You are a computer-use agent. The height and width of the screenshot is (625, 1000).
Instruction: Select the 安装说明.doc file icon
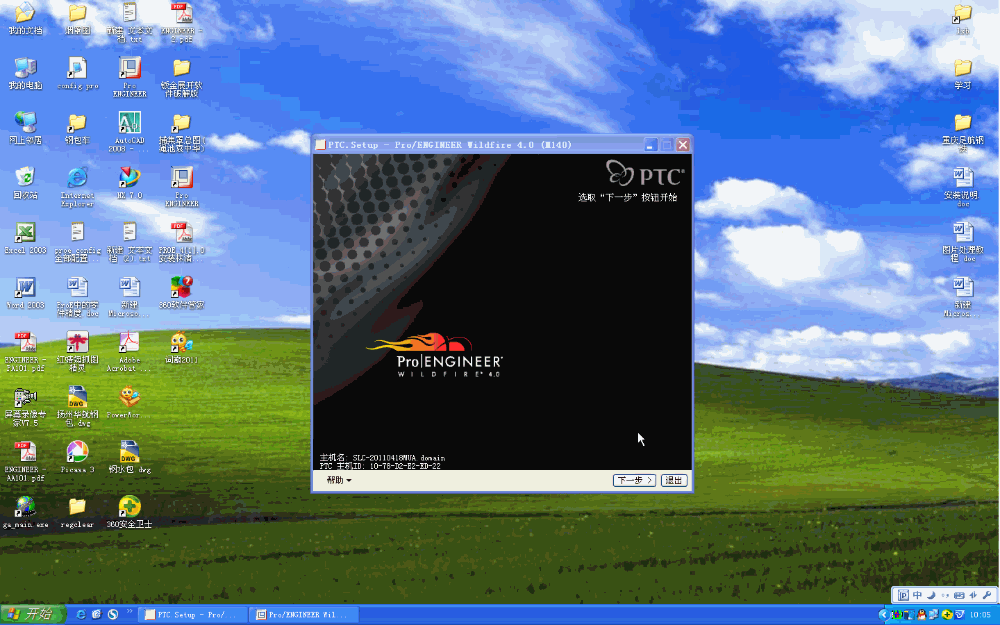(963, 187)
